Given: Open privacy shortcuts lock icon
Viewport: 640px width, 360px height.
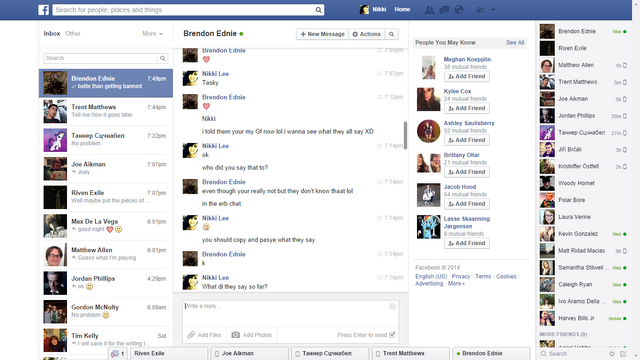Looking at the screenshot, I should coord(480,10).
